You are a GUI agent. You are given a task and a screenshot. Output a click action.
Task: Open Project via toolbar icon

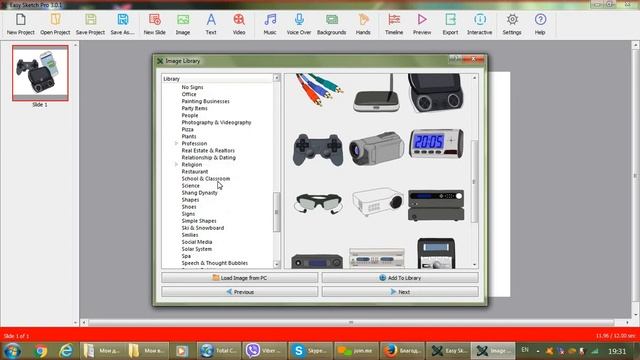(55, 24)
